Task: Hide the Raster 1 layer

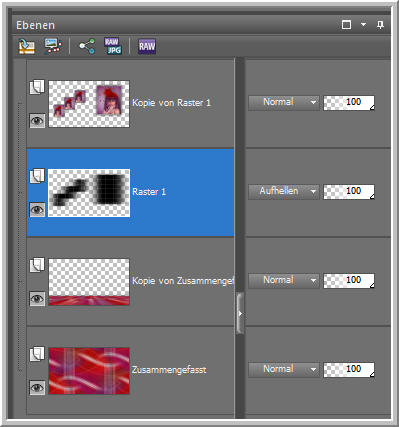Action: tap(37, 210)
